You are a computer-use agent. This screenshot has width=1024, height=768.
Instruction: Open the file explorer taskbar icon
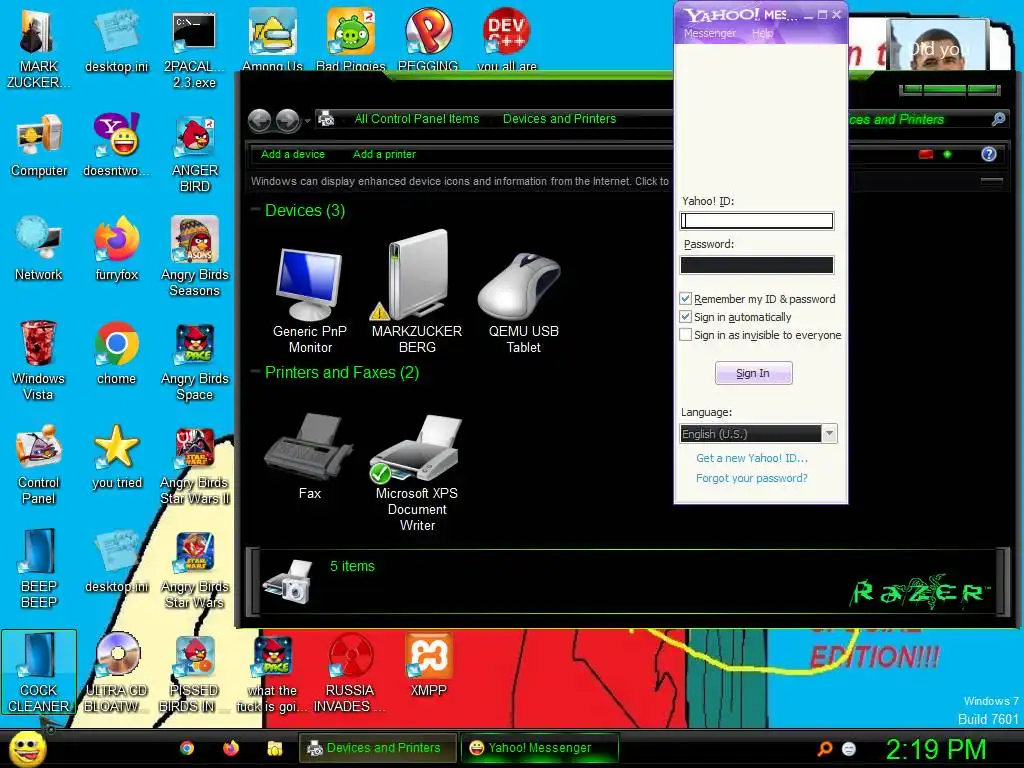274,748
